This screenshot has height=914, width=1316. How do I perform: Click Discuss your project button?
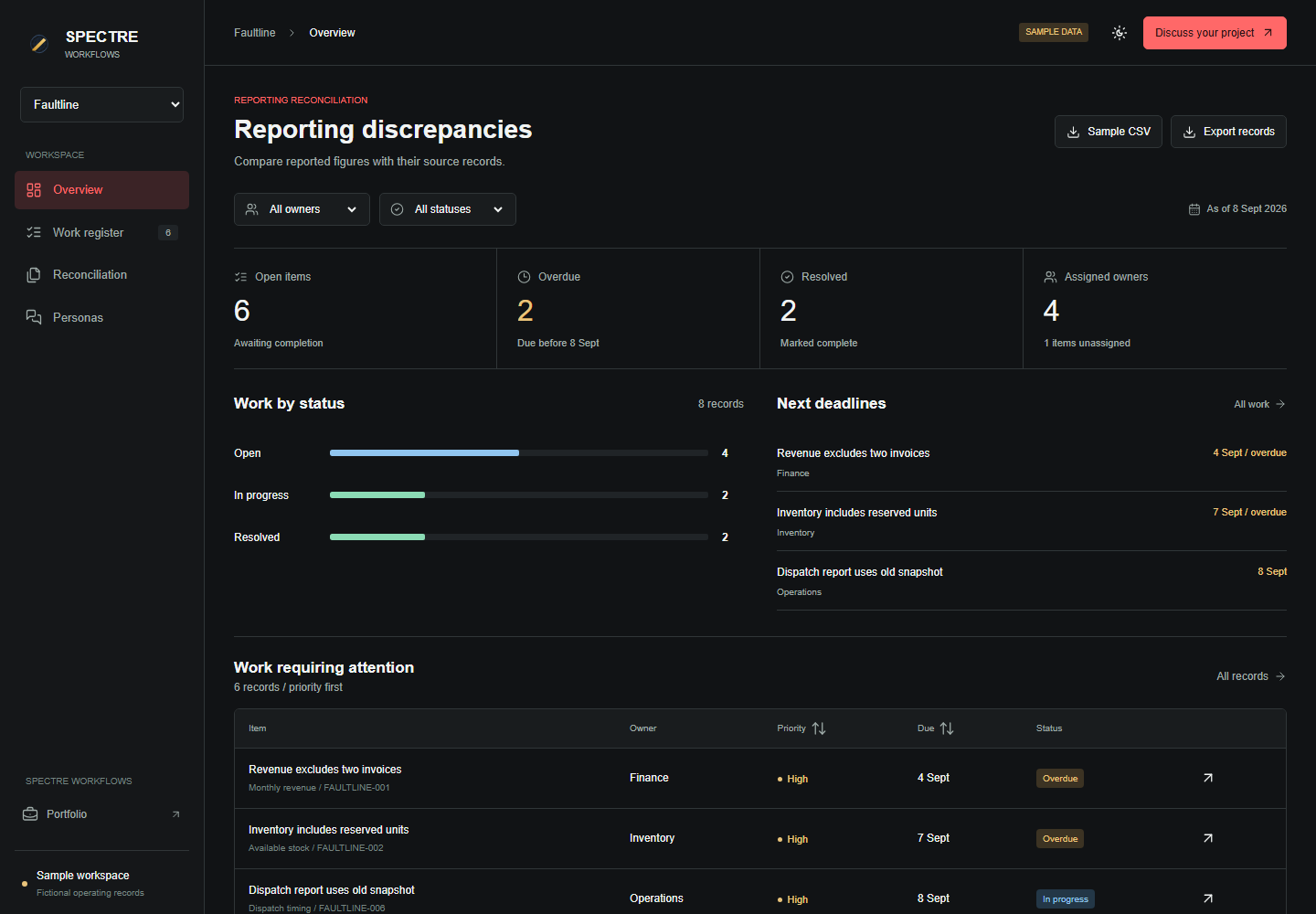(1215, 33)
